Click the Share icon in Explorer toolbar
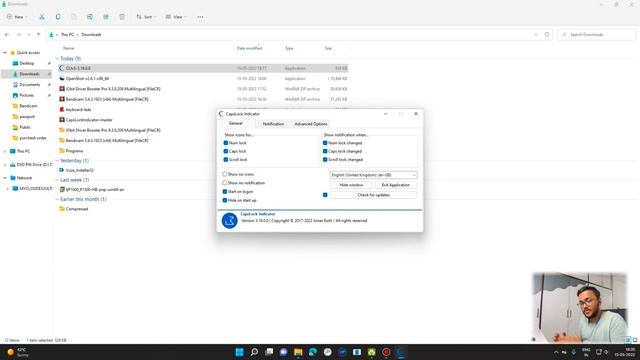Viewport: 640px width, 360px height. [106, 17]
